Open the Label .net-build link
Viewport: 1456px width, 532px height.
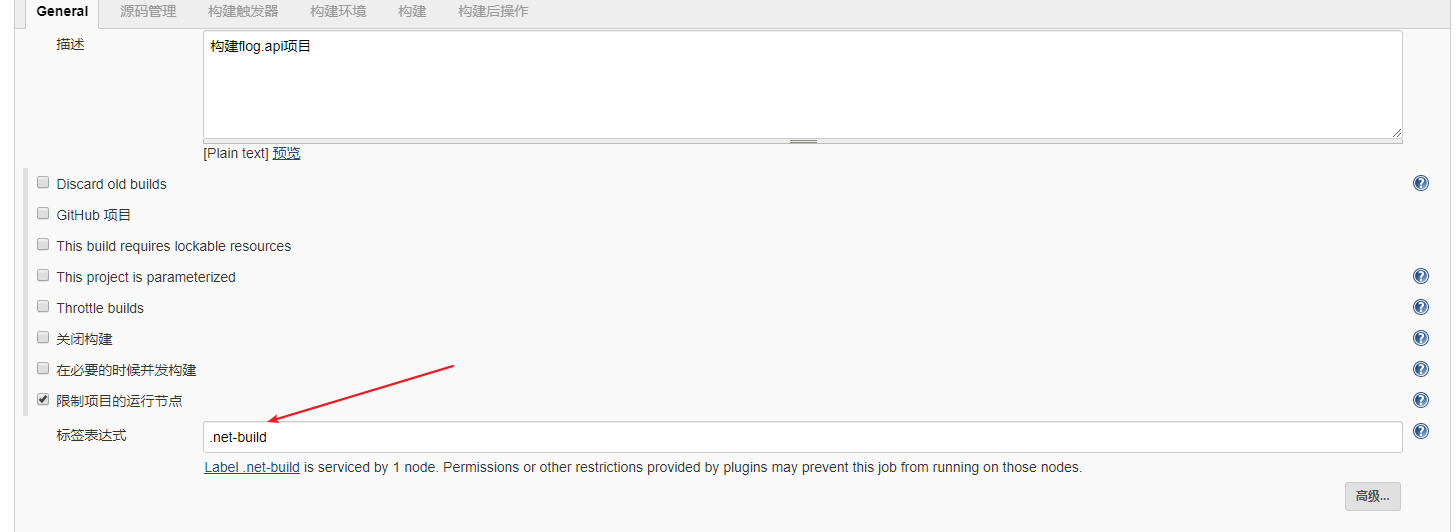click(x=252, y=467)
